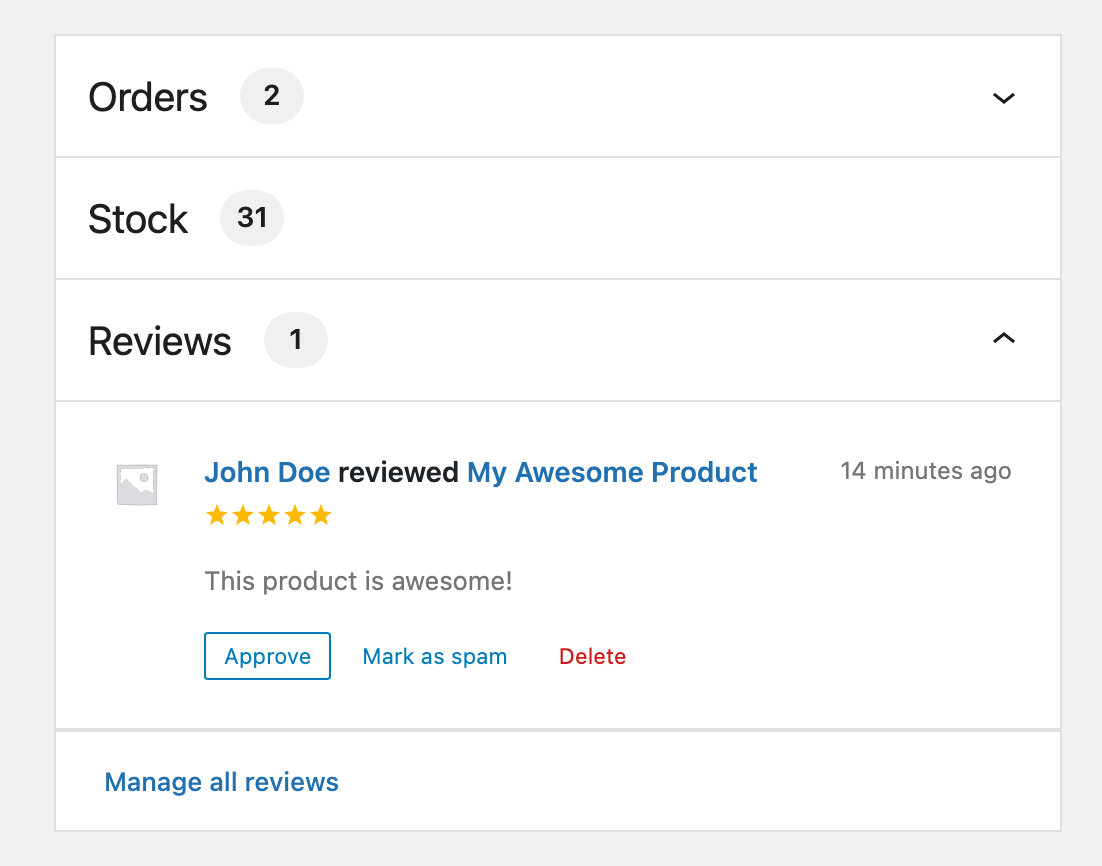
Task: Click the Orders count badge showing 2
Action: point(271,95)
